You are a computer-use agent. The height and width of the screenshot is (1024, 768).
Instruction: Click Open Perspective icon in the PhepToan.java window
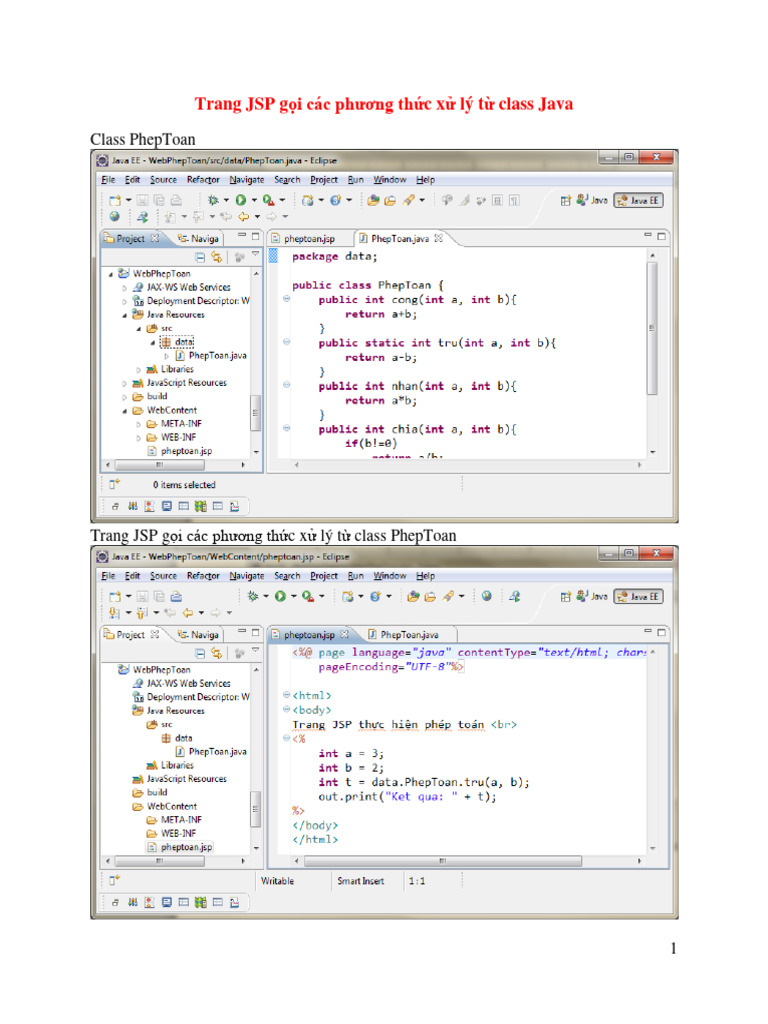[566, 200]
